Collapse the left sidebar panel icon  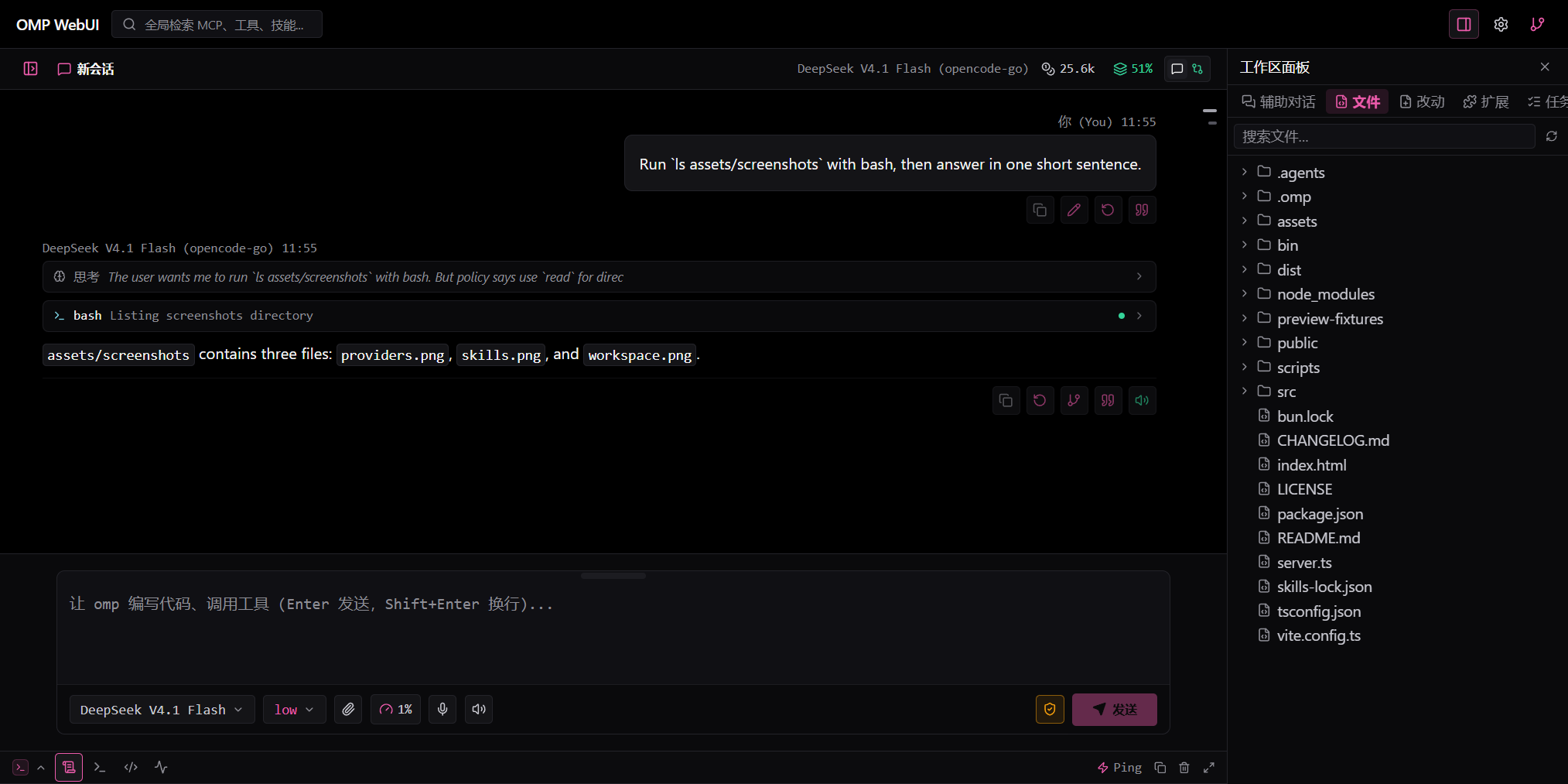31,69
